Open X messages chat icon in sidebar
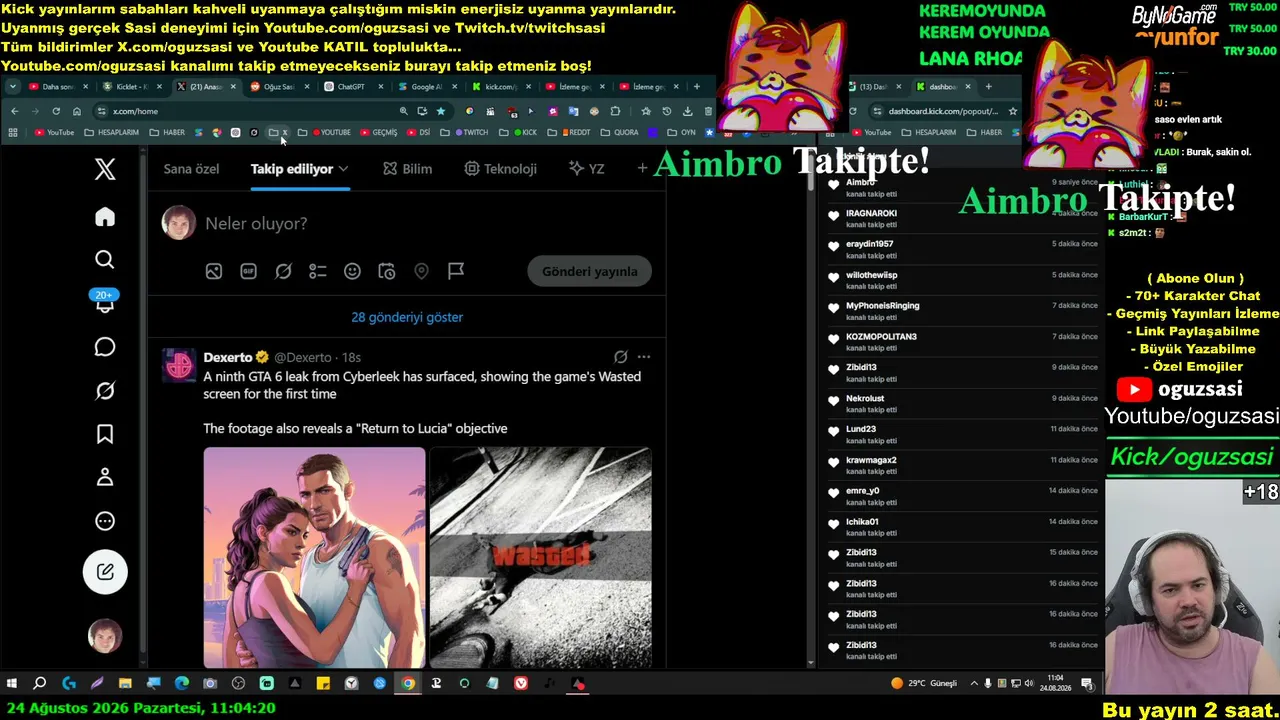 tap(105, 347)
